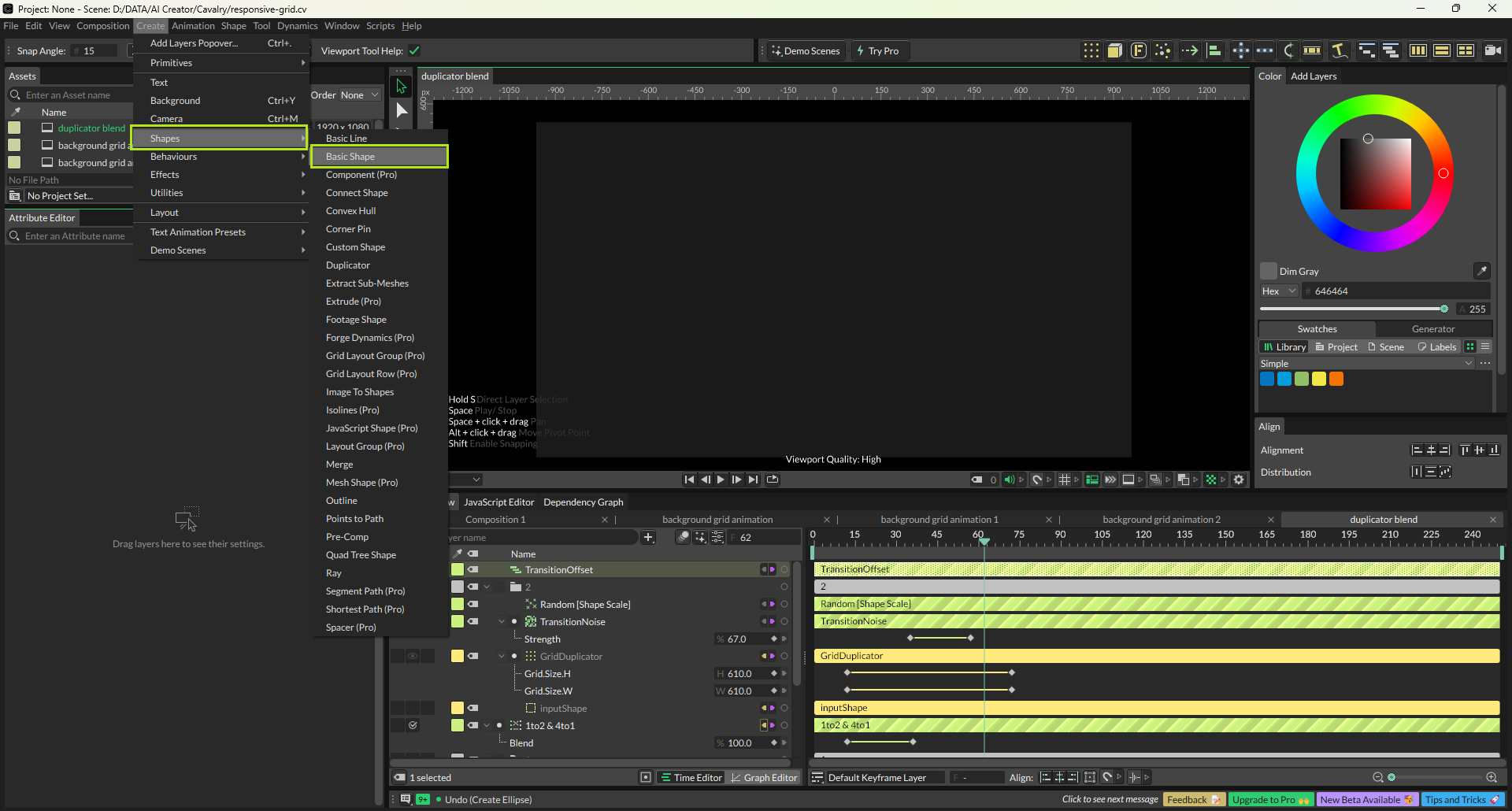Click the Upgrade to Pro button
The image size is (1512, 811).
click(1269, 799)
